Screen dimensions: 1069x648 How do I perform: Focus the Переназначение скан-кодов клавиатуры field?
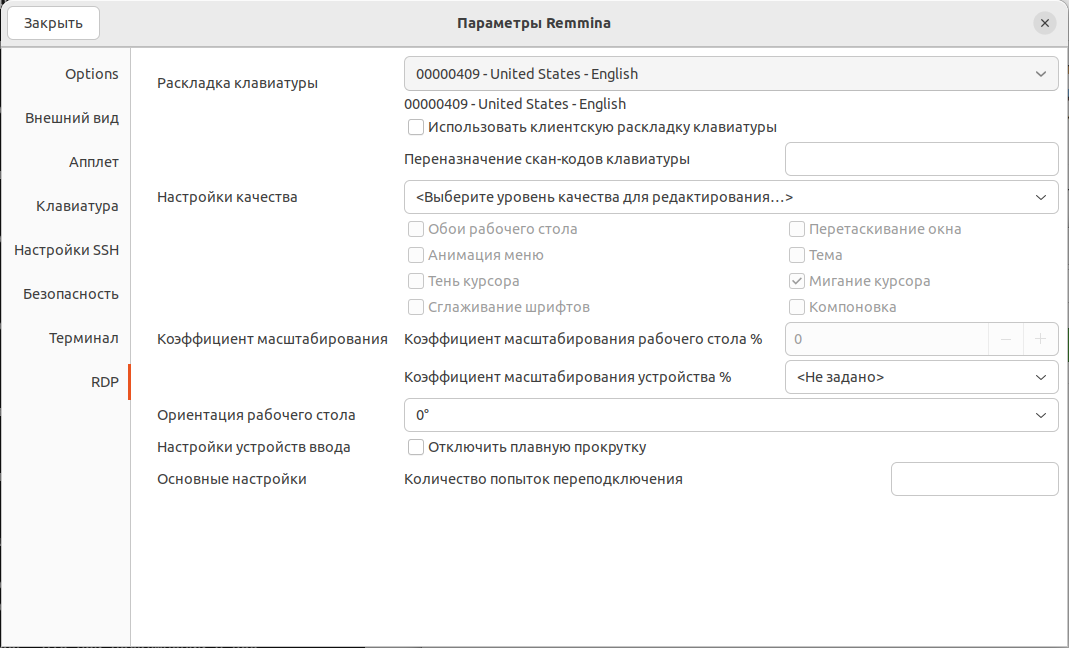click(x=922, y=159)
